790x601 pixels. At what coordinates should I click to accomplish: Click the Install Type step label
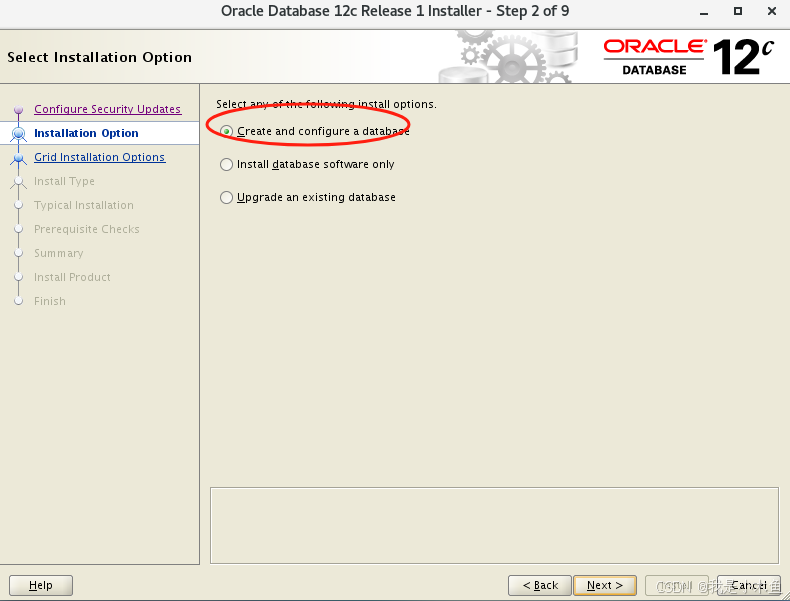[64, 181]
